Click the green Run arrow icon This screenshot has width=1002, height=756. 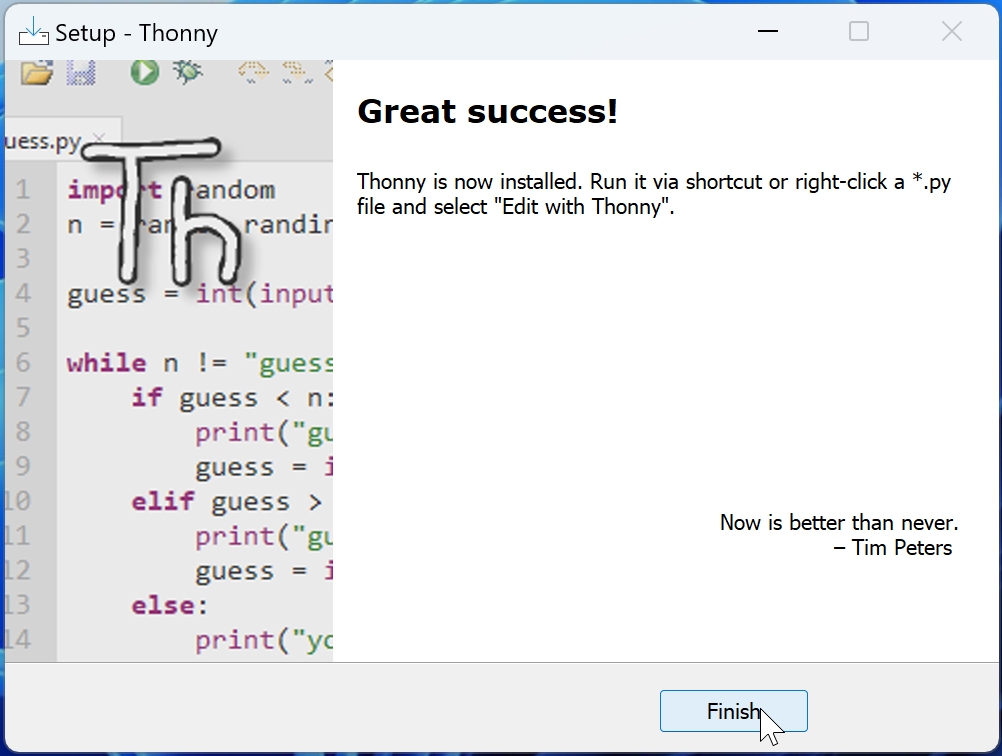click(145, 72)
